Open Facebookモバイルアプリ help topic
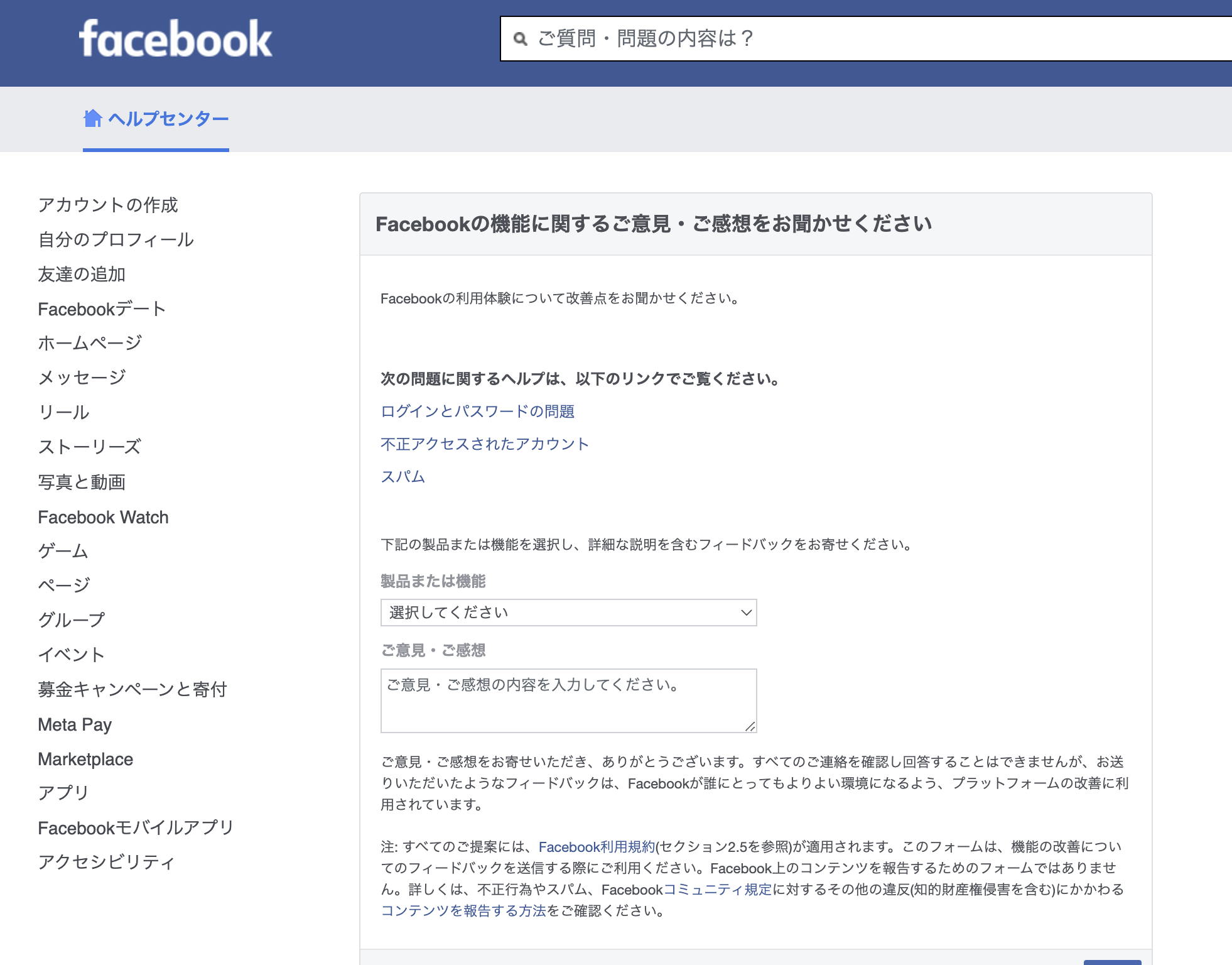Screen dimensions: 1232x965 (136, 828)
